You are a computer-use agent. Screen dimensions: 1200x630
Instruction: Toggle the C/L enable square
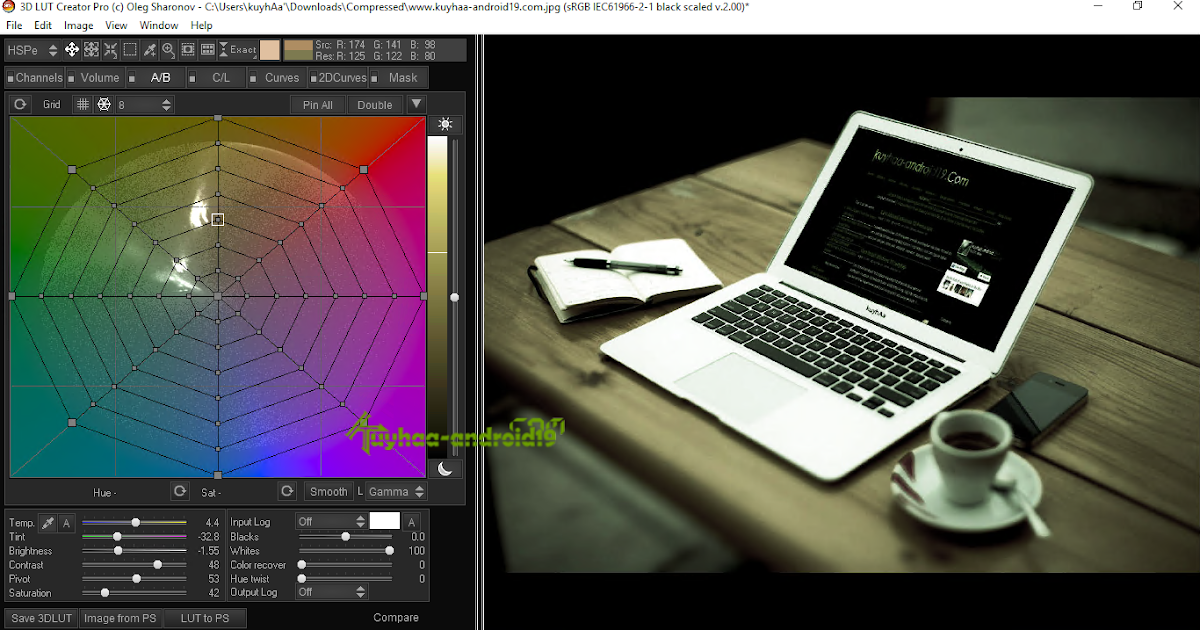pyautogui.click(x=192, y=78)
